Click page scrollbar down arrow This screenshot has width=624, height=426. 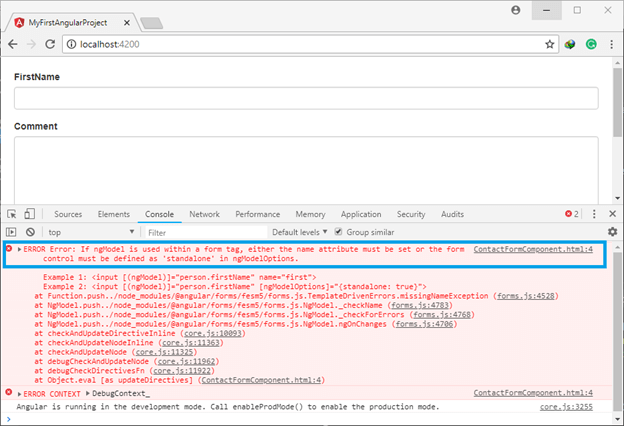tap(618, 198)
